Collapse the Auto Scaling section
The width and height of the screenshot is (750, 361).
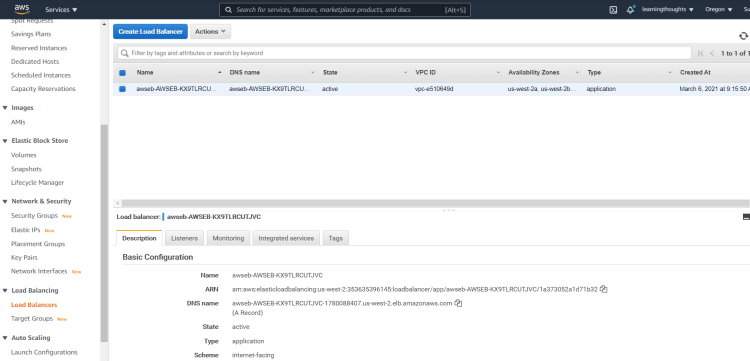tap(5, 338)
